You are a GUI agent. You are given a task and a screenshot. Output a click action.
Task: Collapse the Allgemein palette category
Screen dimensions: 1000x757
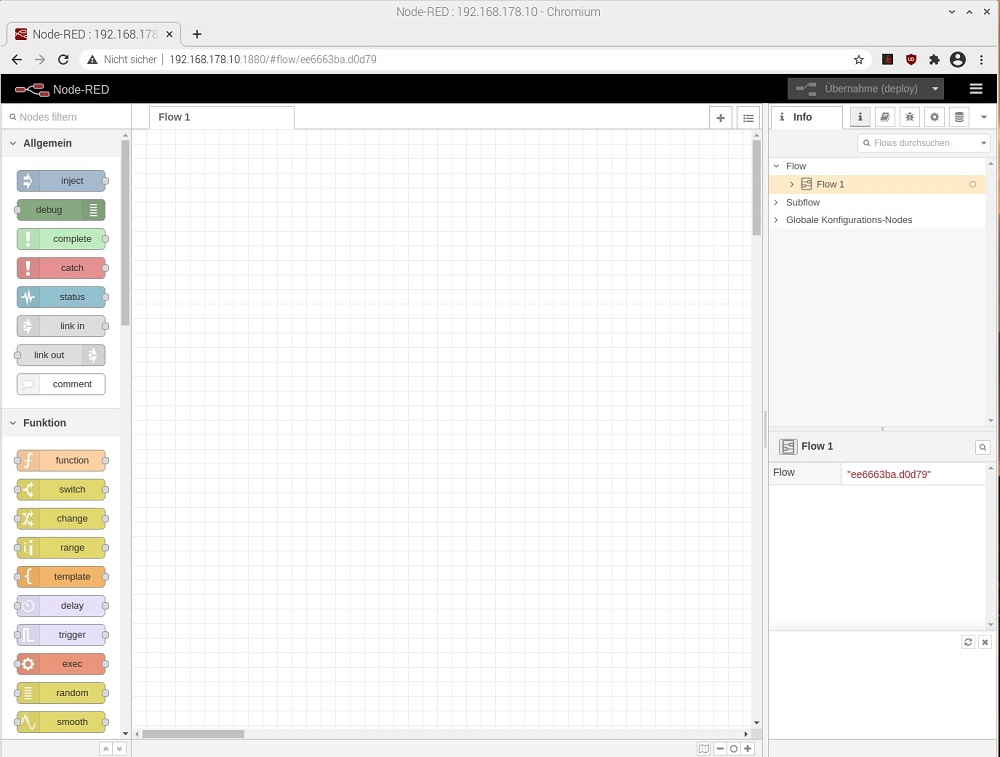pos(13,144)
